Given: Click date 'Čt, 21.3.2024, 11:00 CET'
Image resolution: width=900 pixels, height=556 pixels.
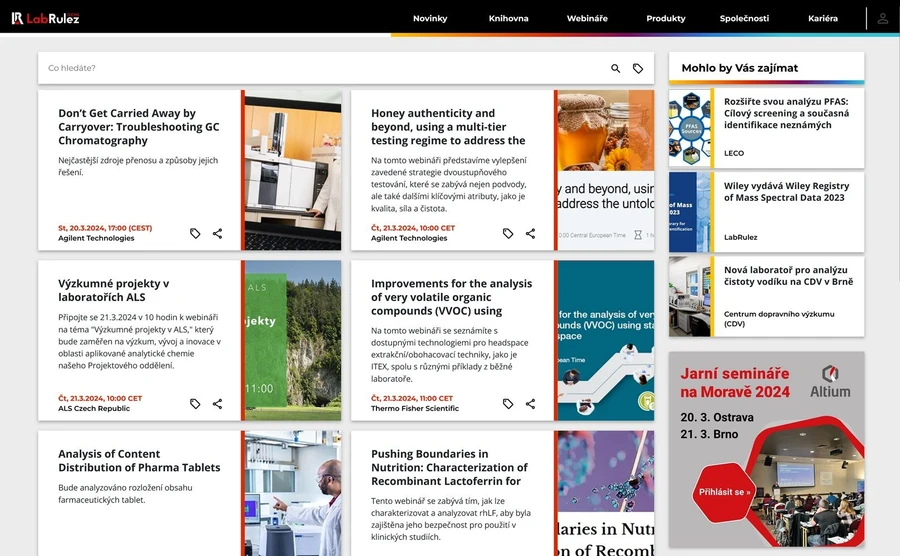Looking at the screenshot, I should click(x=412, y=398).
